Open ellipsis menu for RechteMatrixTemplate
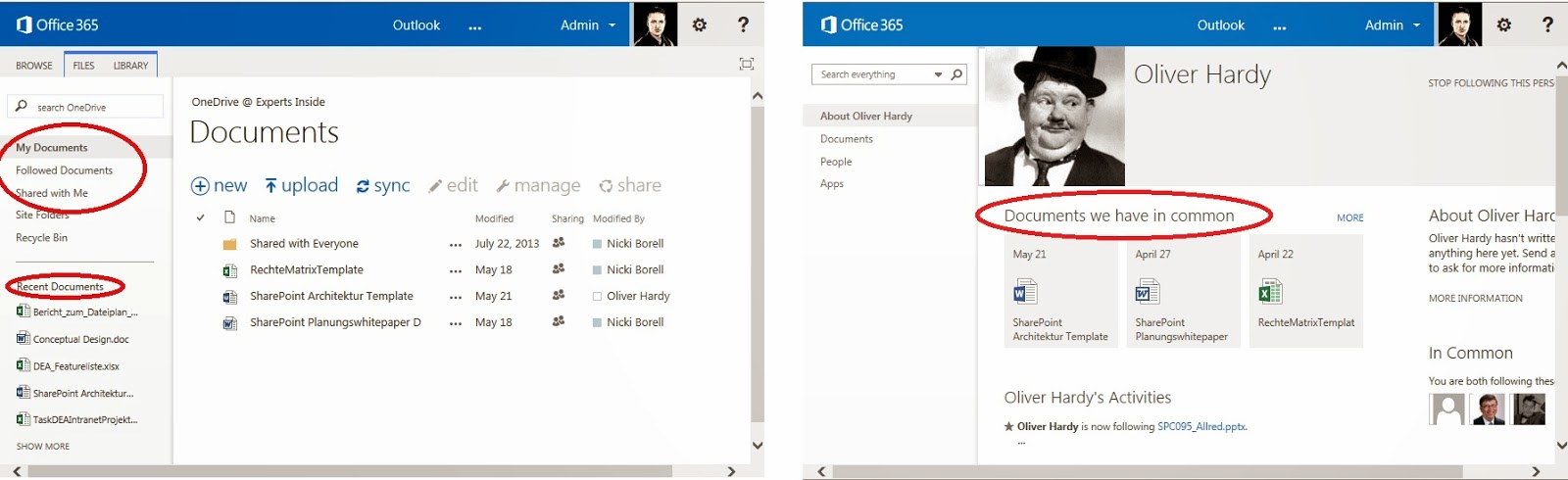The image size is (1568, 480). pos(456,270)
